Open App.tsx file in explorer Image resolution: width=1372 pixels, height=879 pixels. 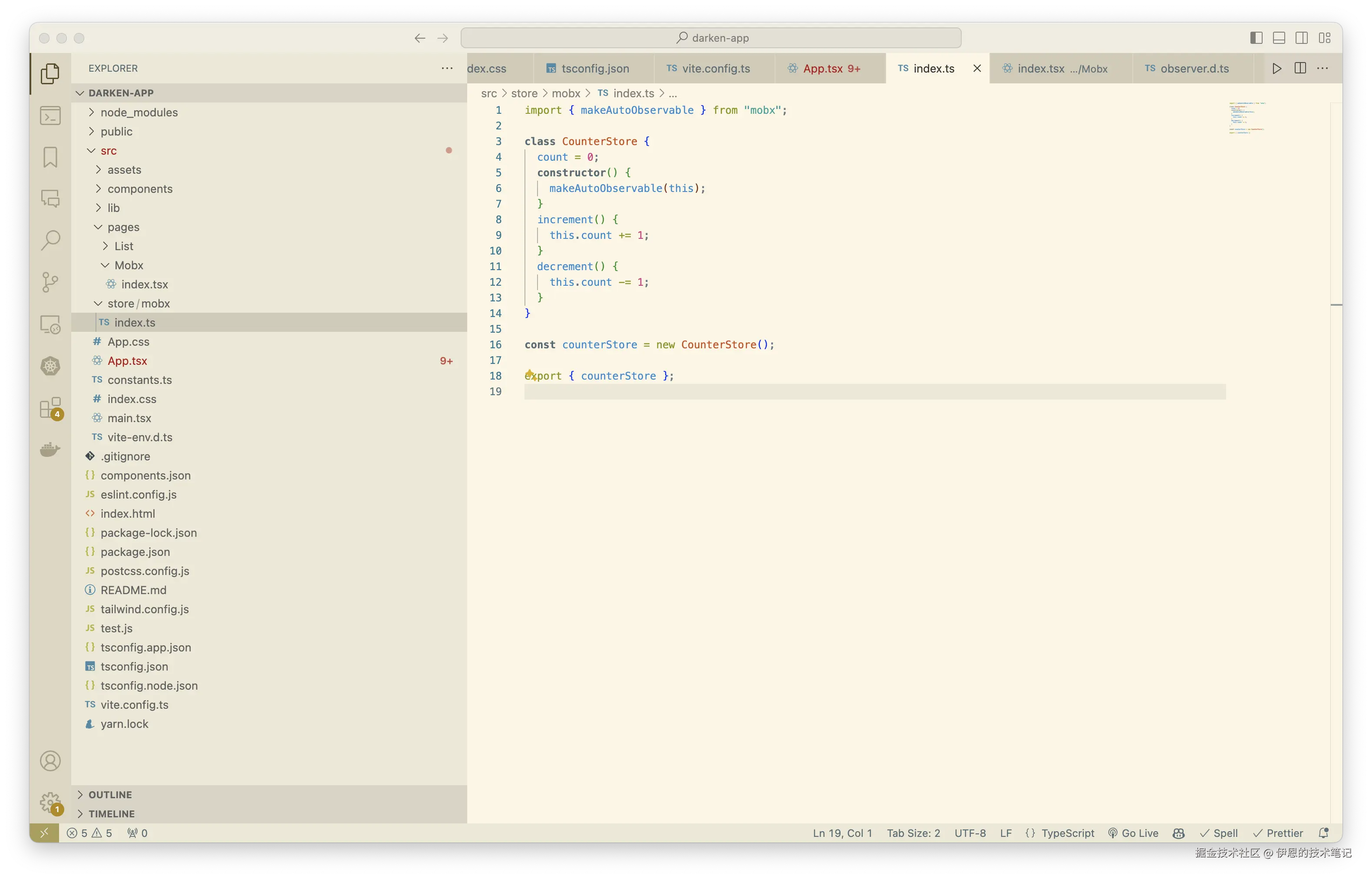[x=269, y=360]
